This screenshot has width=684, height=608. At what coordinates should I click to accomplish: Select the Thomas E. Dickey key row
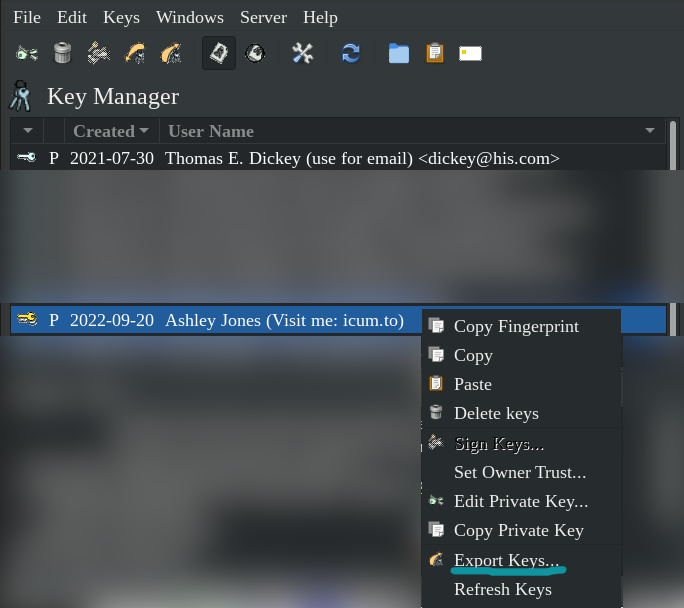[339, 158]
